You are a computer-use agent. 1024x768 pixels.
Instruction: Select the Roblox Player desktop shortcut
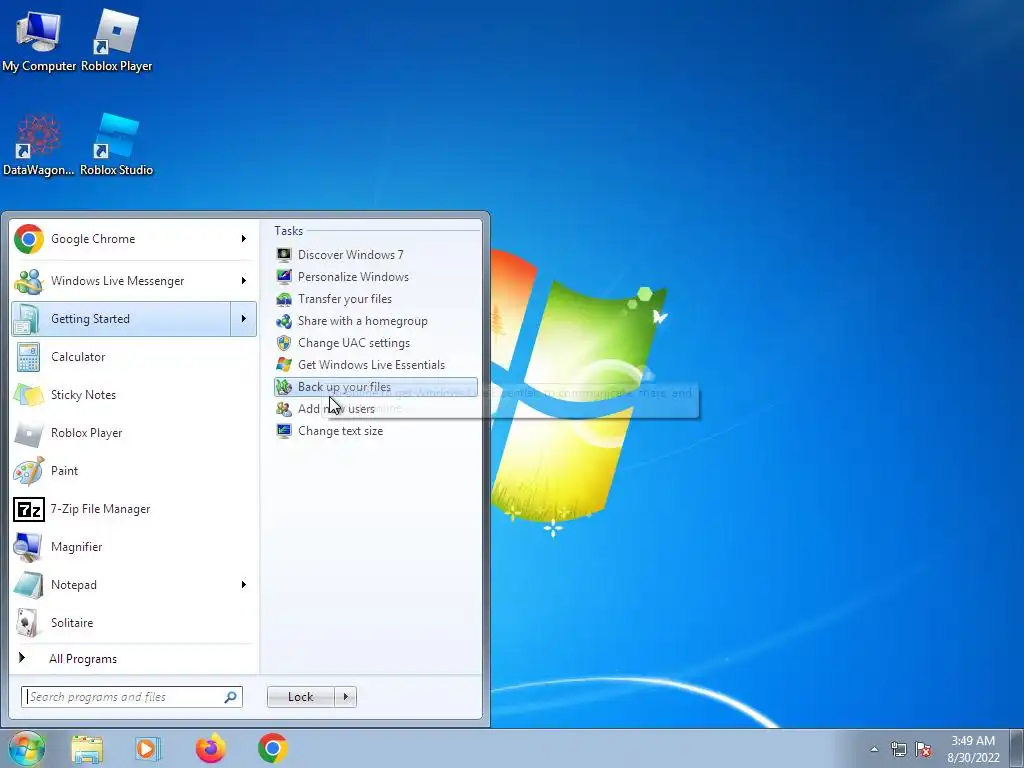pyautogui.click(x=116, y=40)
